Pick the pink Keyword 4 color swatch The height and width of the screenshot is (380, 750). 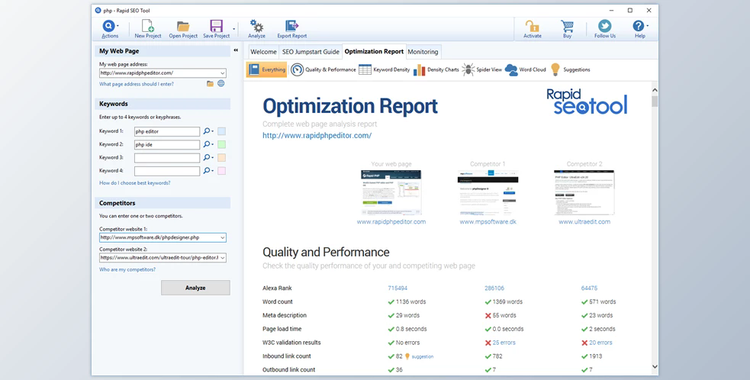point(221,170)
